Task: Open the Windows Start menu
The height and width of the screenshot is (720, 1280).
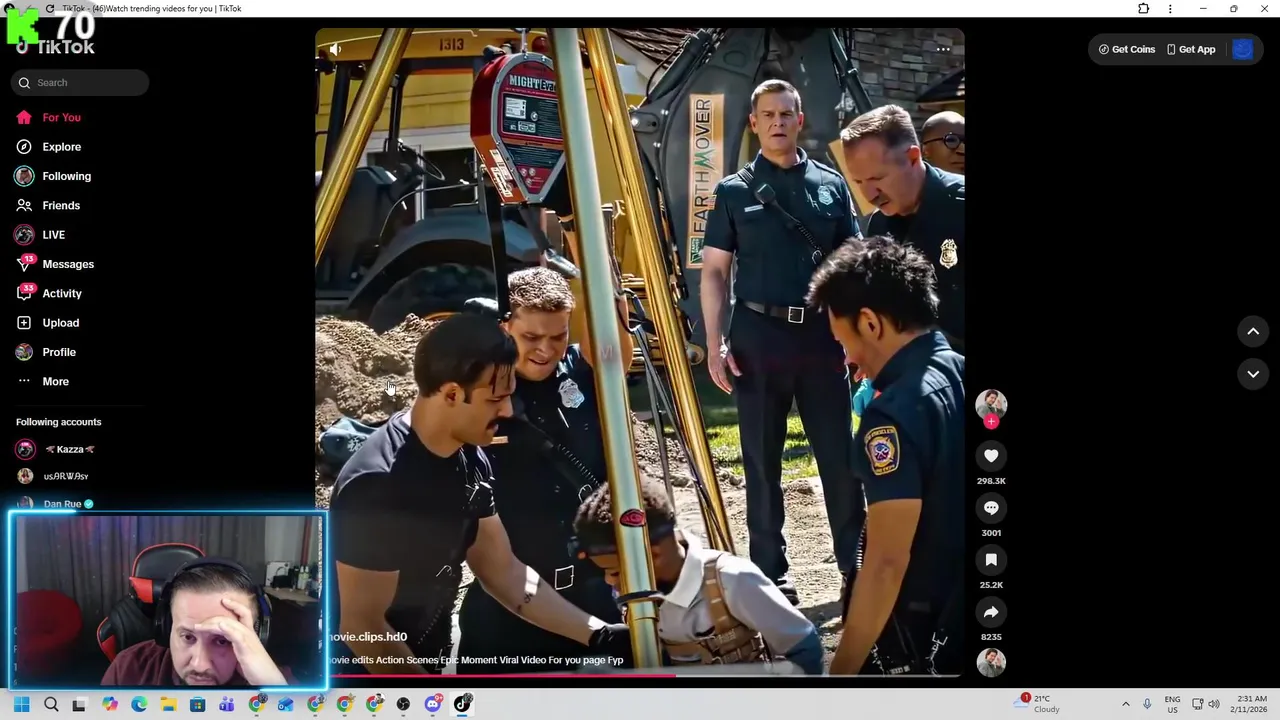Action: click(x=22, y=705)
